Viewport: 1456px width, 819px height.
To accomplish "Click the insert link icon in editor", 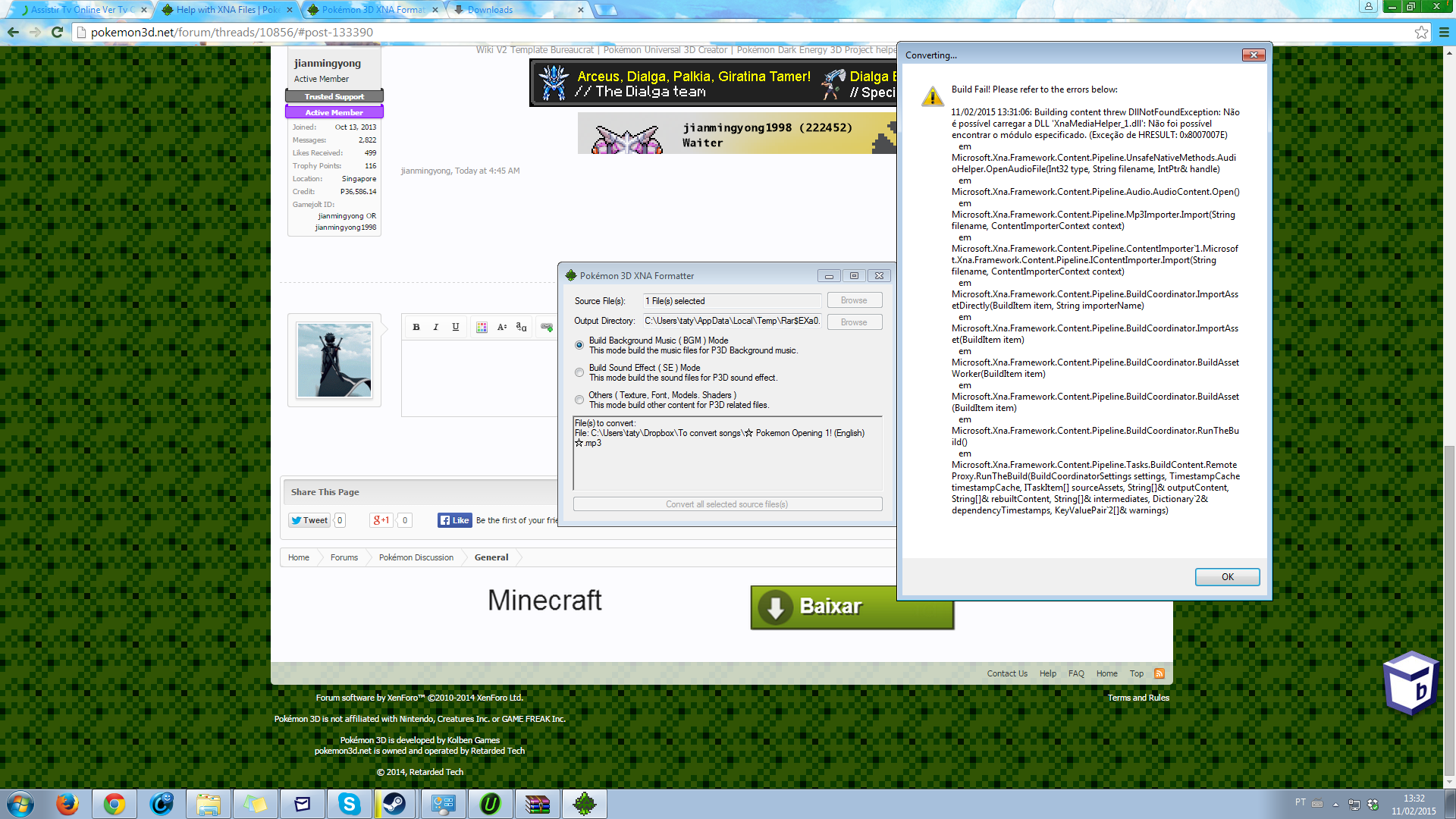I will pos(547,327).
